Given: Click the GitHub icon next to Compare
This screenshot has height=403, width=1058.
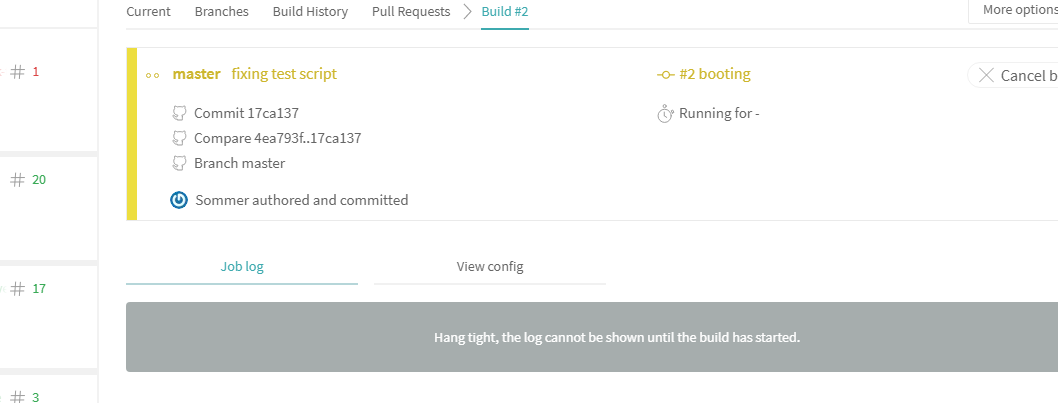Looking at the screenshot, I should pos(180,138).
